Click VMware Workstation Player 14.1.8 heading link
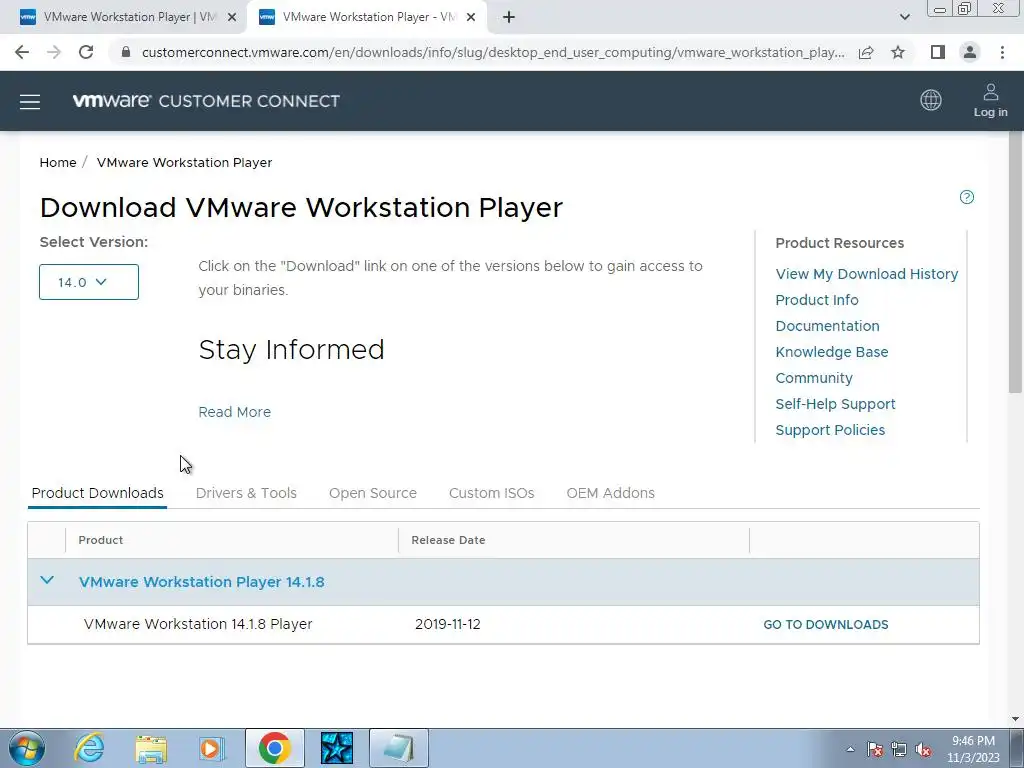Screen dimensions: 1024x768 201,582
